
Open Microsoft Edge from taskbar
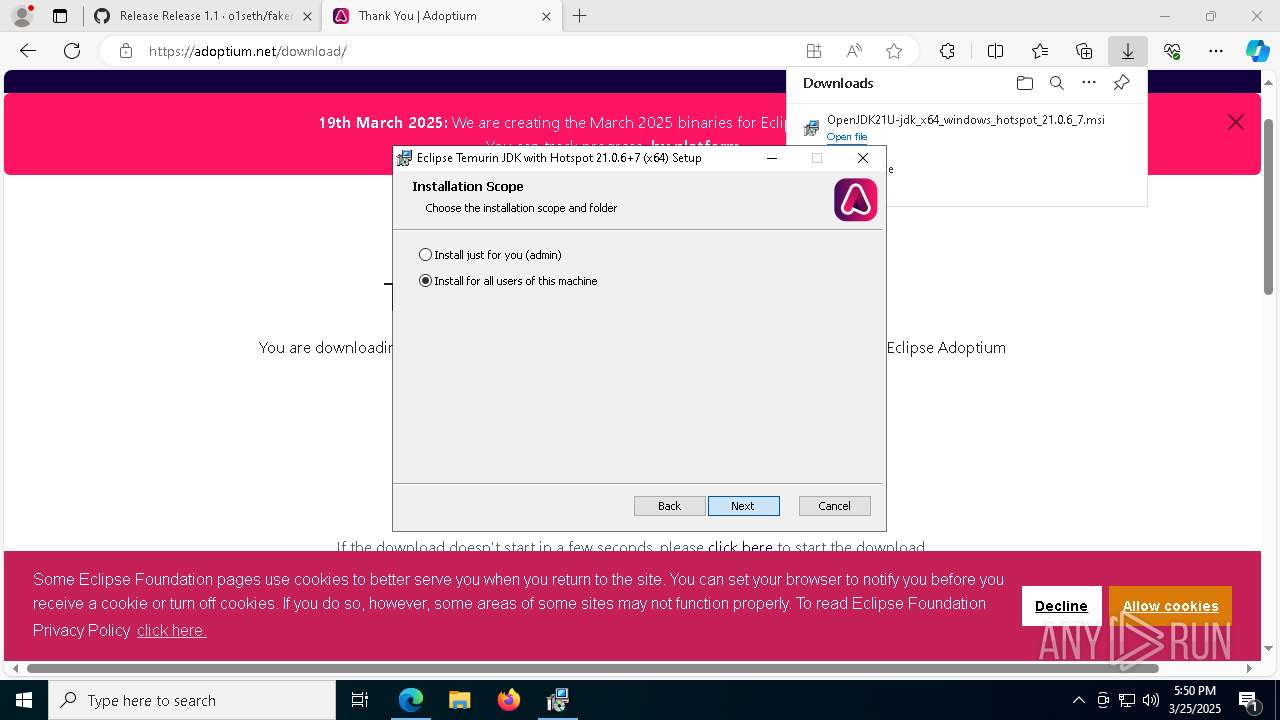tap(411, 700)
